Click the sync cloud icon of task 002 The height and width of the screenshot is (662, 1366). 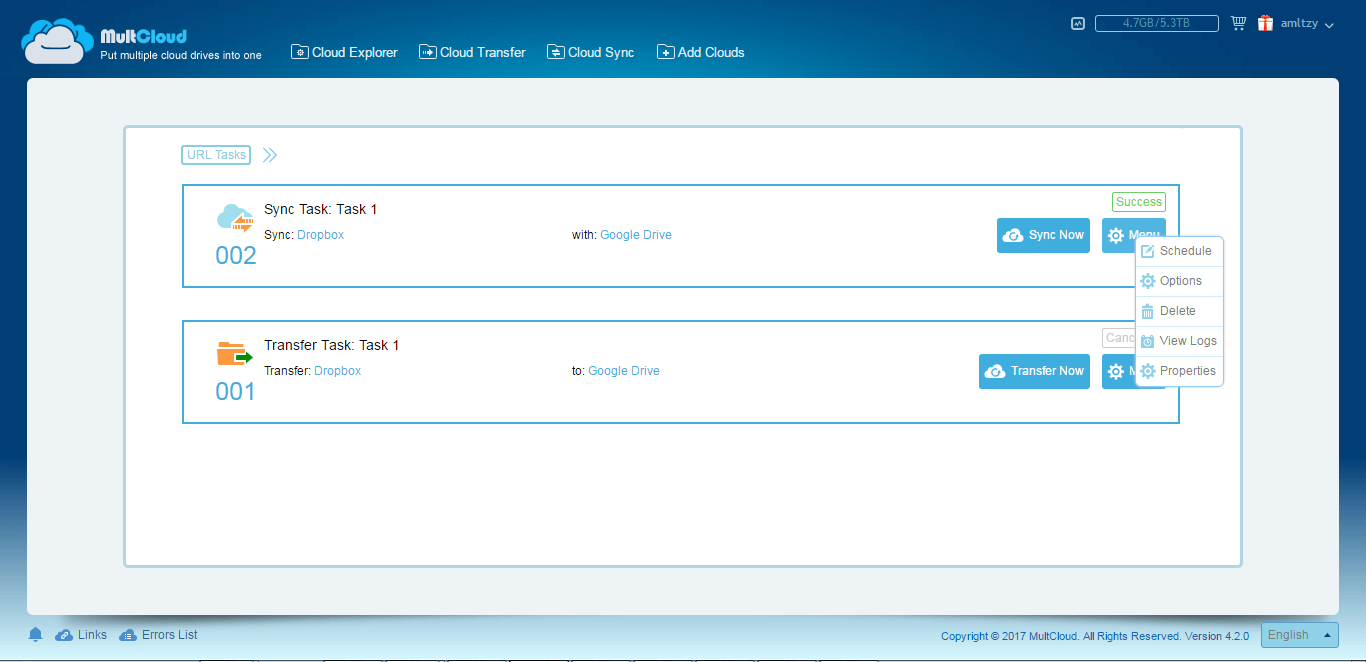(235, 218)
